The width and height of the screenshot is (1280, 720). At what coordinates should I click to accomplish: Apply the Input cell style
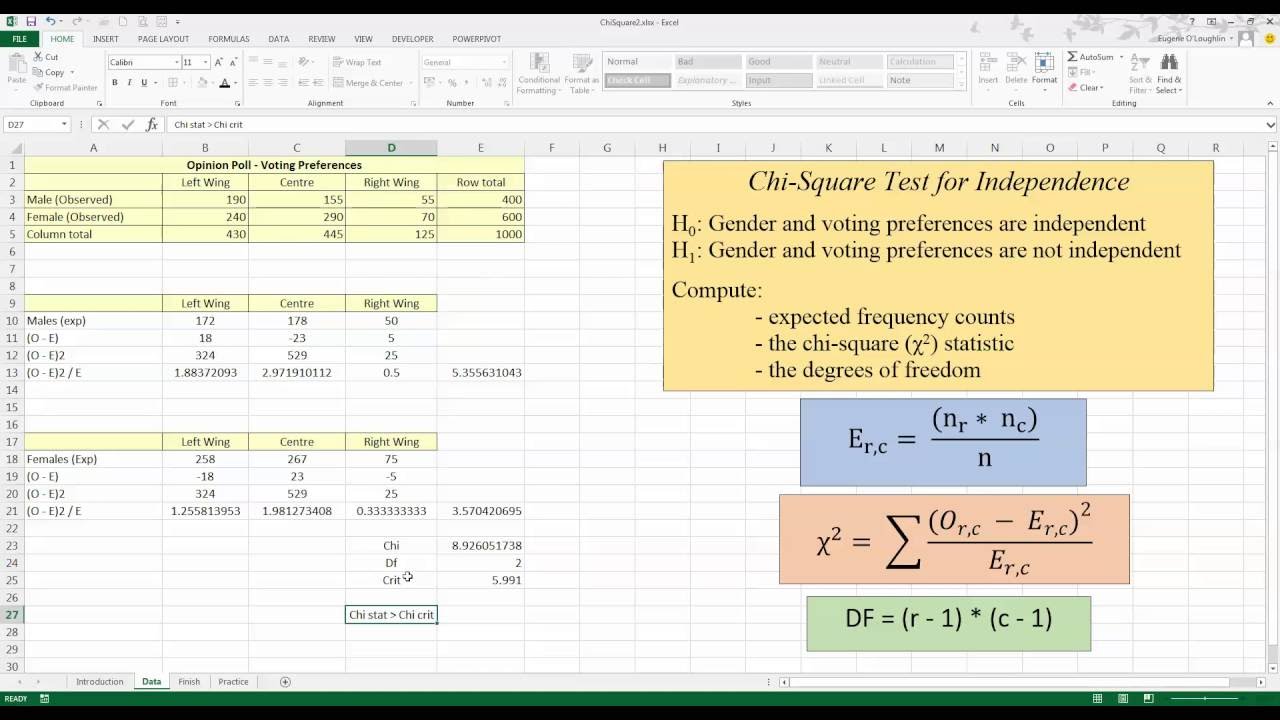(x=778, y=81)
